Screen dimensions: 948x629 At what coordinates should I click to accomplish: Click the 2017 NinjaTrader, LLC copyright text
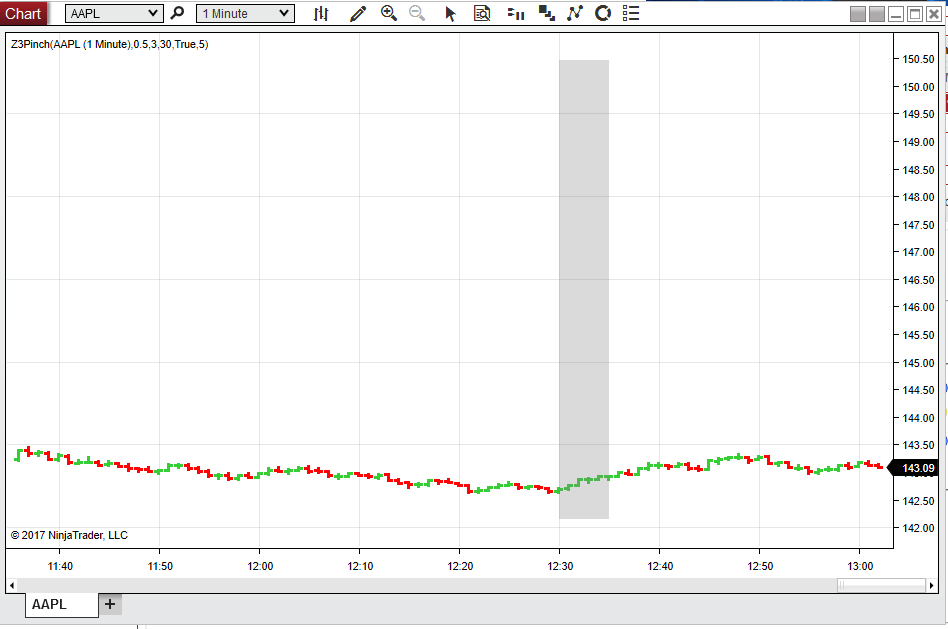[70, 535]
